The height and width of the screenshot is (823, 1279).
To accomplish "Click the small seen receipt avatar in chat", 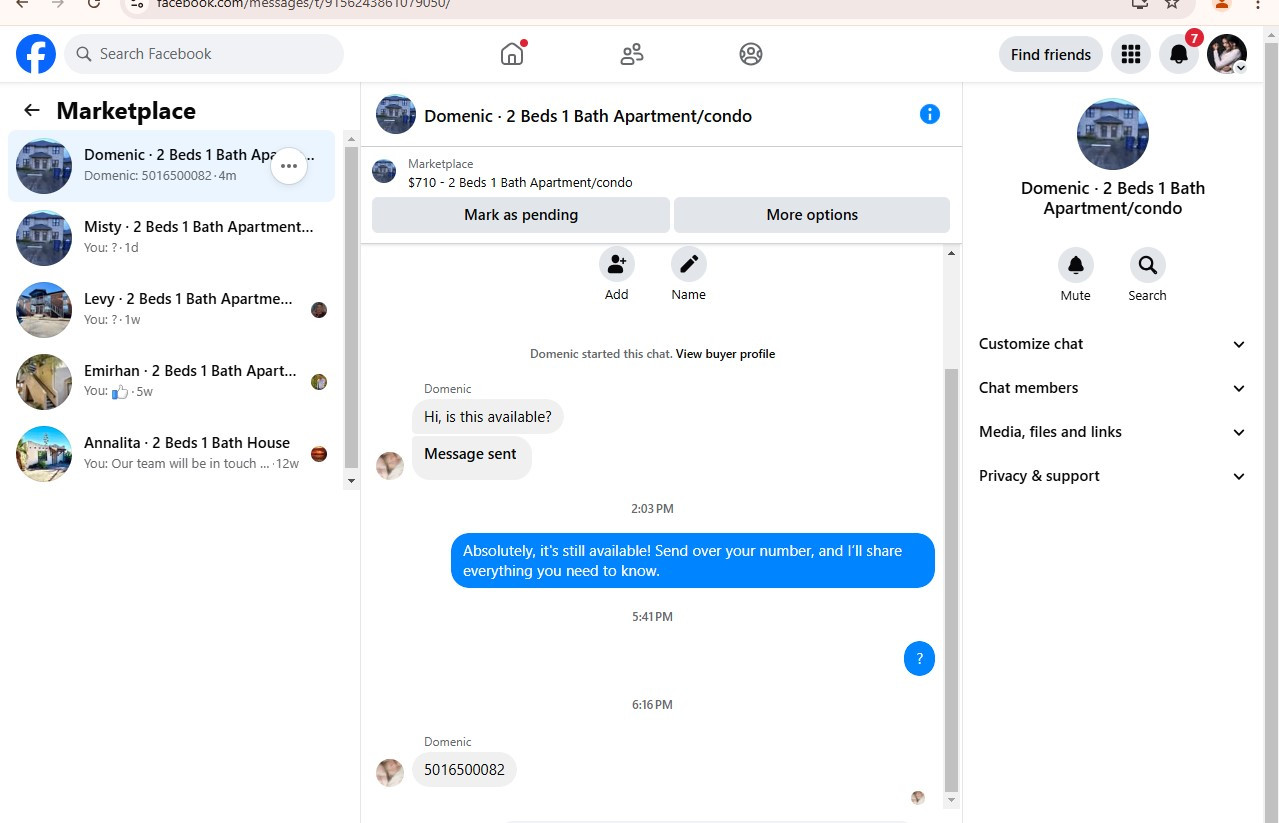I will coord(918,798).
